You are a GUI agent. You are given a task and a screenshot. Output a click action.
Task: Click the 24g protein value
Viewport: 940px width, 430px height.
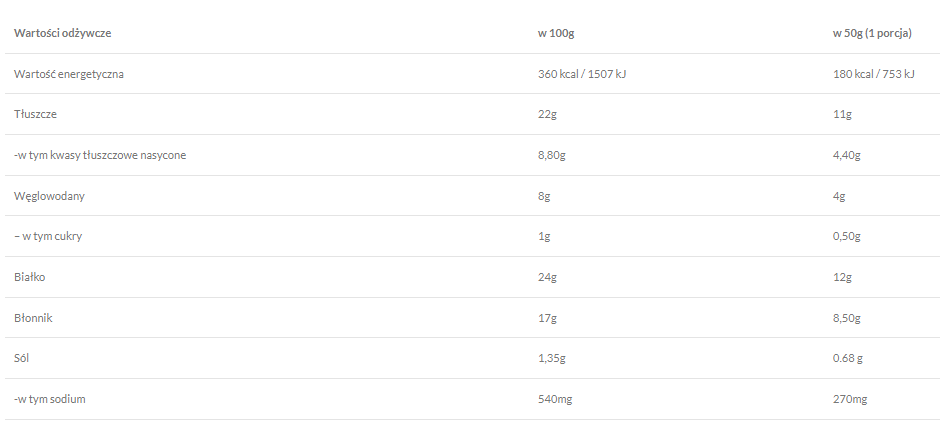pos(548,277)
